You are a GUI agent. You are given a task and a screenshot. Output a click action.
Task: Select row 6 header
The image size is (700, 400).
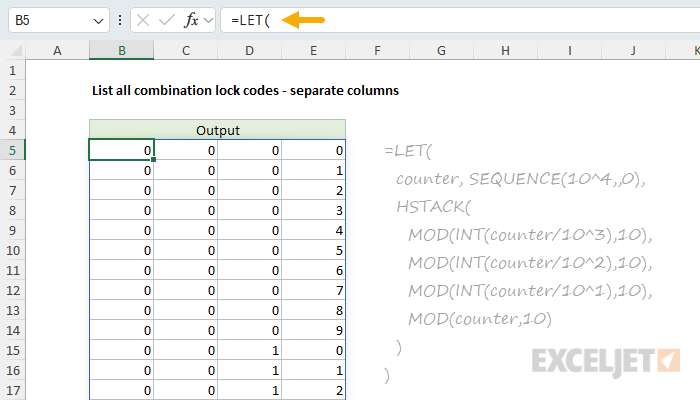12,171
